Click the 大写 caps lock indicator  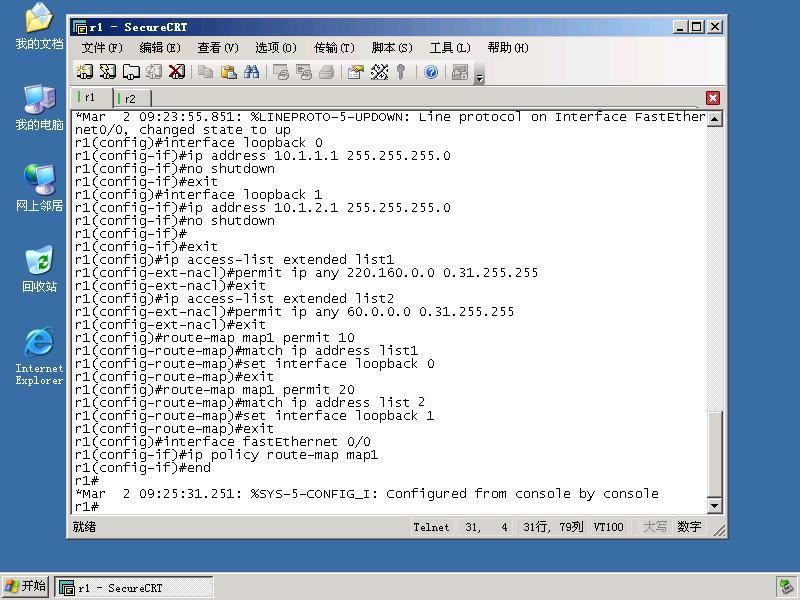[x=654, y=527]
